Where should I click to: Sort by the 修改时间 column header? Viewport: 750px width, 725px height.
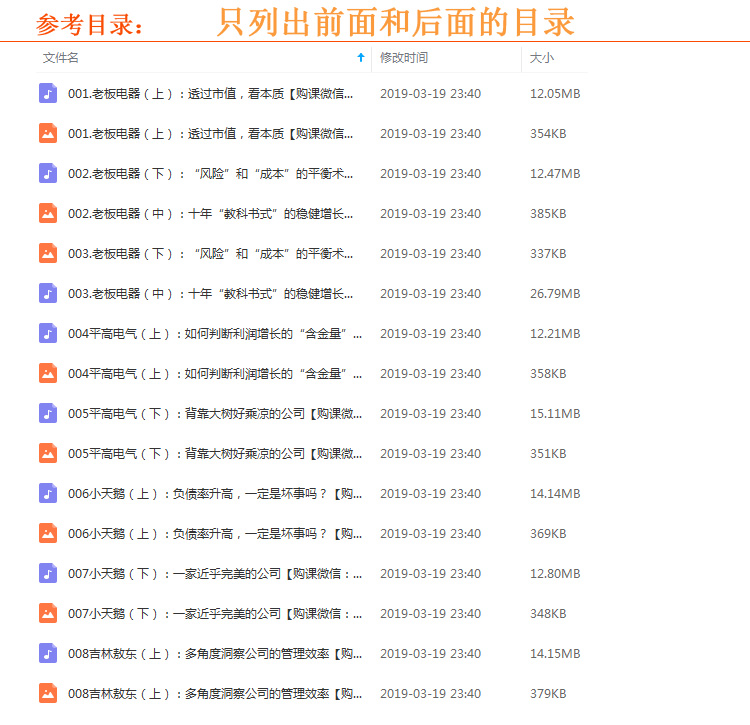(x=404, y=58)
